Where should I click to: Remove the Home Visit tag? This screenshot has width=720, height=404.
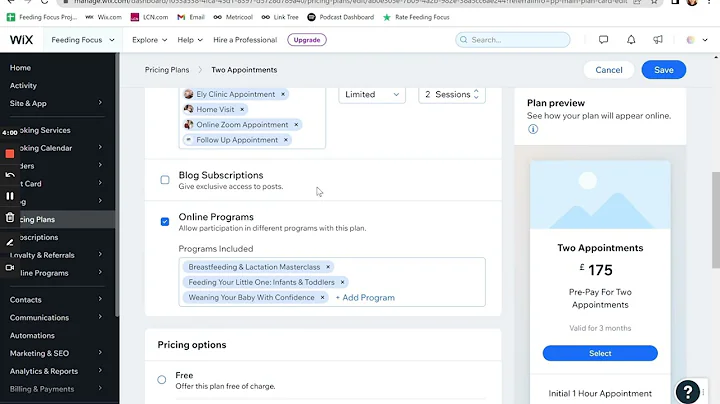(x=242, y=109)
